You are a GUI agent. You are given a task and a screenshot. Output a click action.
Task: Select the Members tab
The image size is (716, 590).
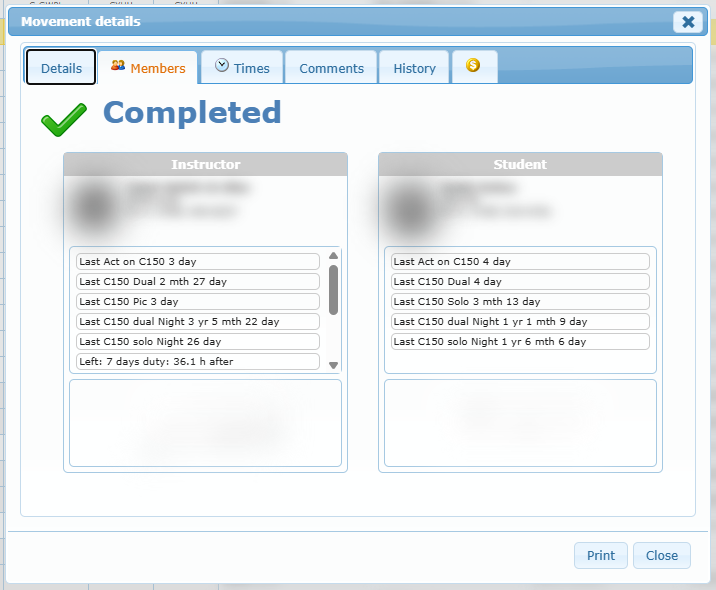pyautogui.click(x=148, y=68)
